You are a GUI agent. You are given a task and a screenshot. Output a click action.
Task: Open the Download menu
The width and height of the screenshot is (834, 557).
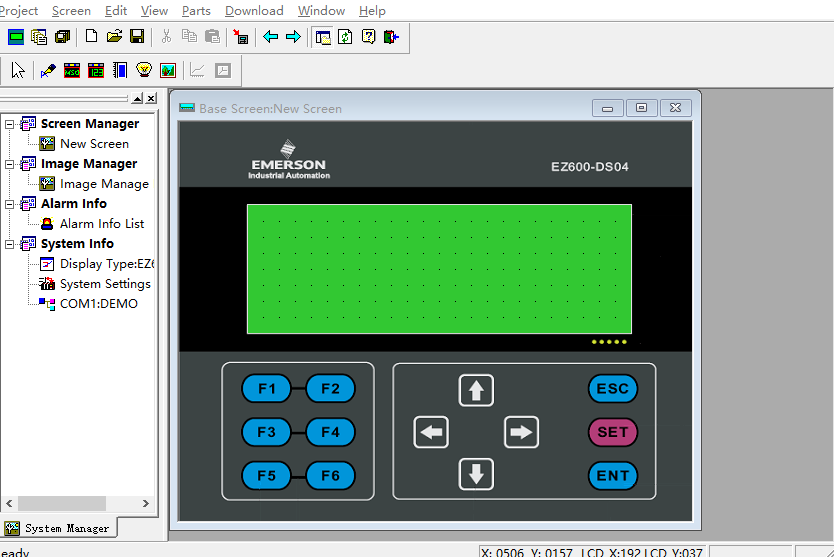[254, 11]
